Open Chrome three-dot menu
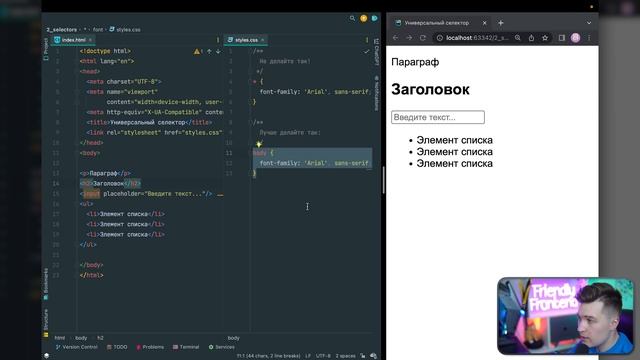The image size is (640, 360). (x=589, y=38)
